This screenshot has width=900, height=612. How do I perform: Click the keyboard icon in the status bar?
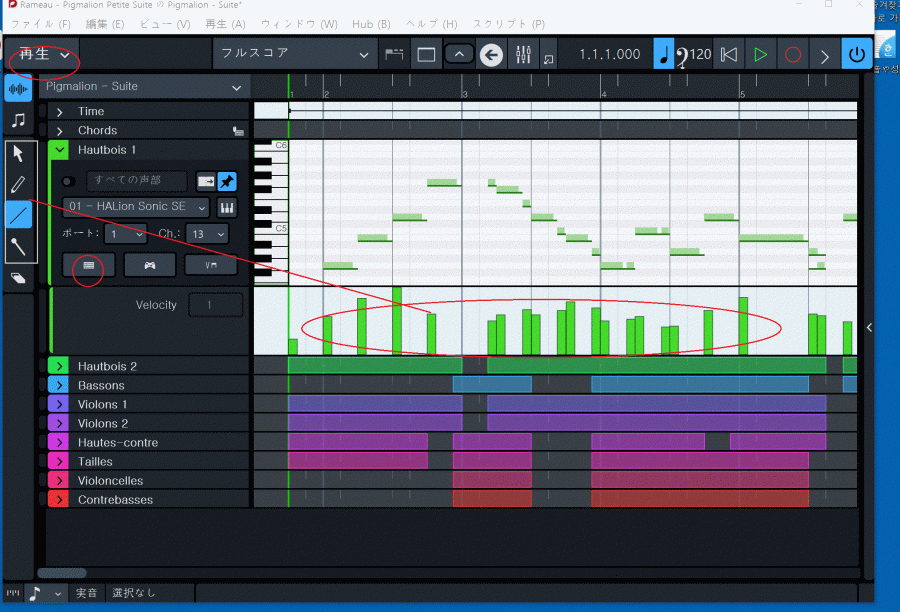pyautogui.click(x=13, y=592)
